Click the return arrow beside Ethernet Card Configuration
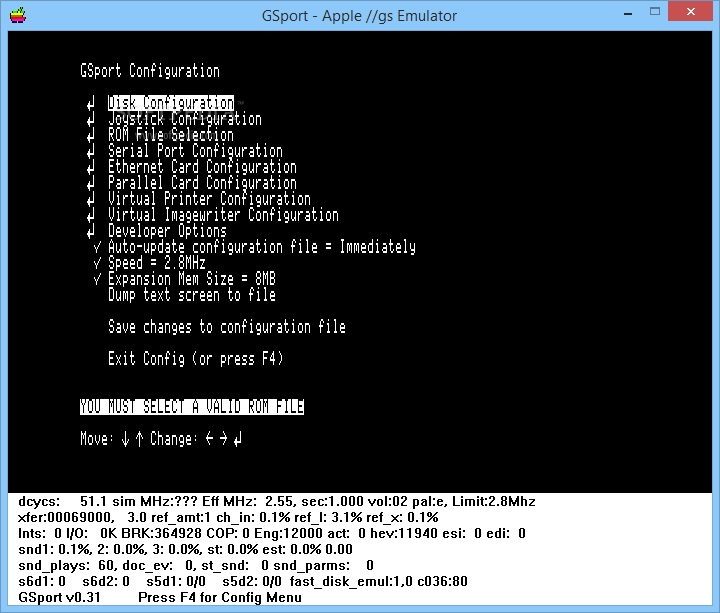The height and width of the screenshot is (613, 720). tap(91, 167)
